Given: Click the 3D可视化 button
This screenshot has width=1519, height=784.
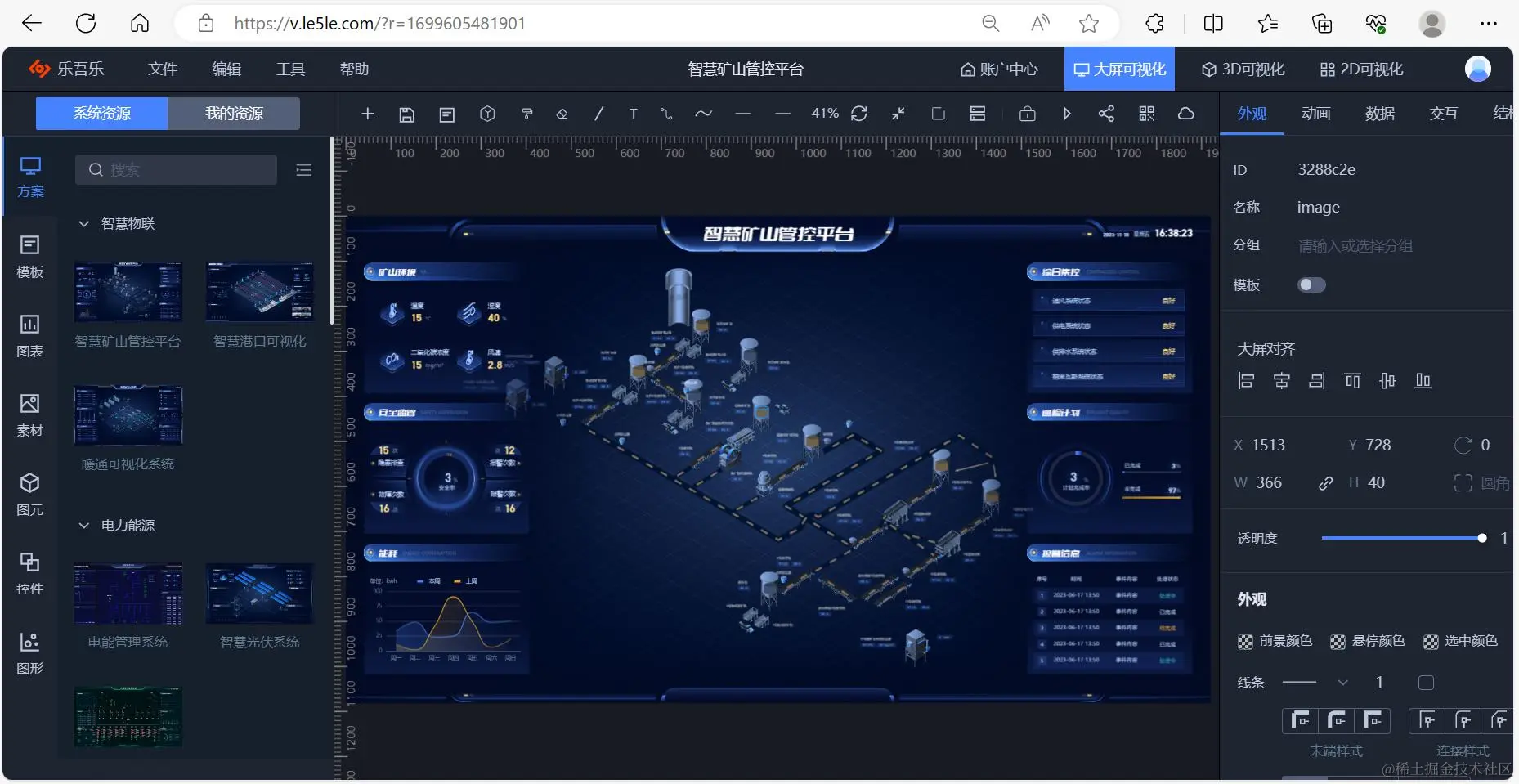Looking at the screenshot, I should pos(1243,69).
